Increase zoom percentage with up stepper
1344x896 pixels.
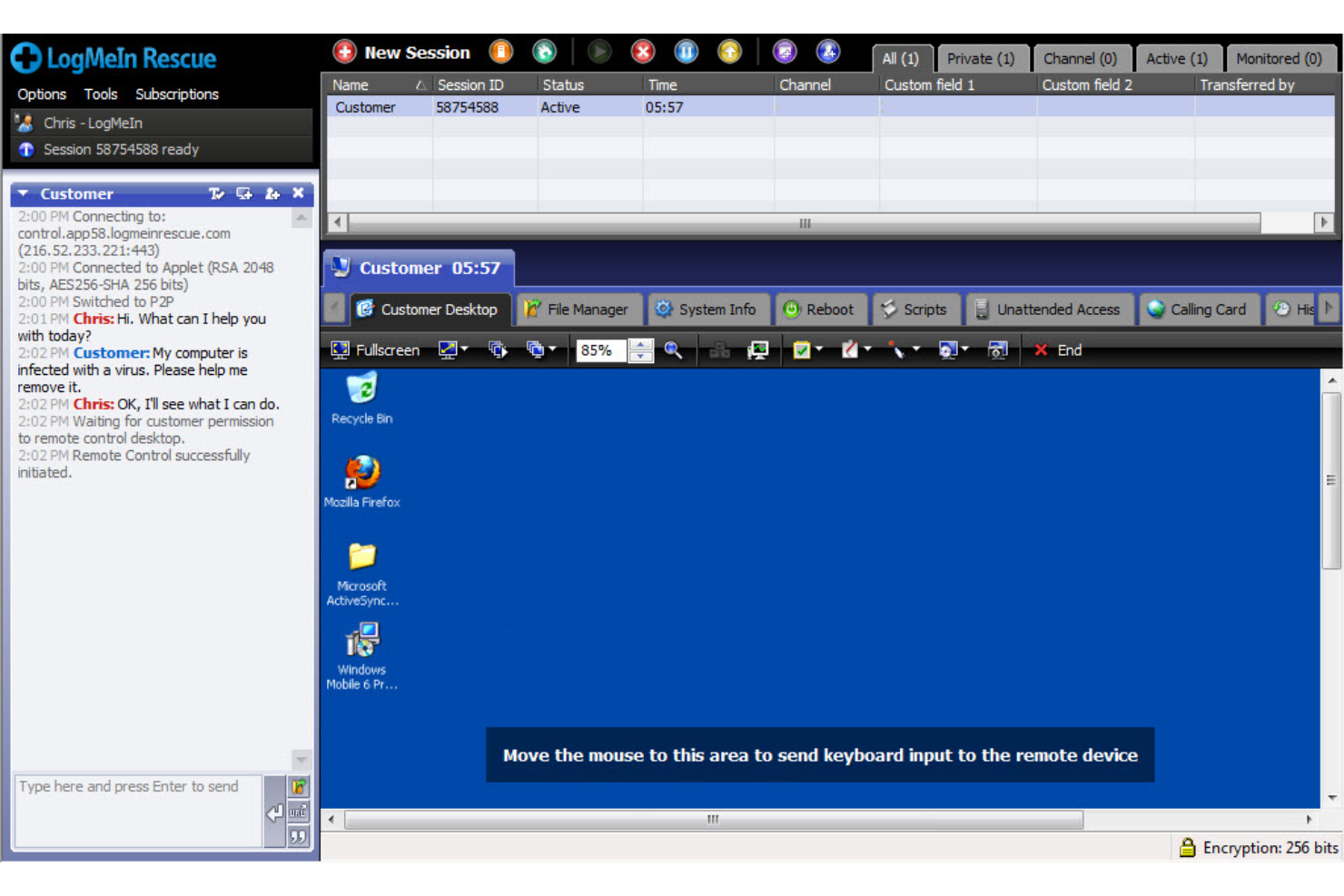[x=641, y=344]
